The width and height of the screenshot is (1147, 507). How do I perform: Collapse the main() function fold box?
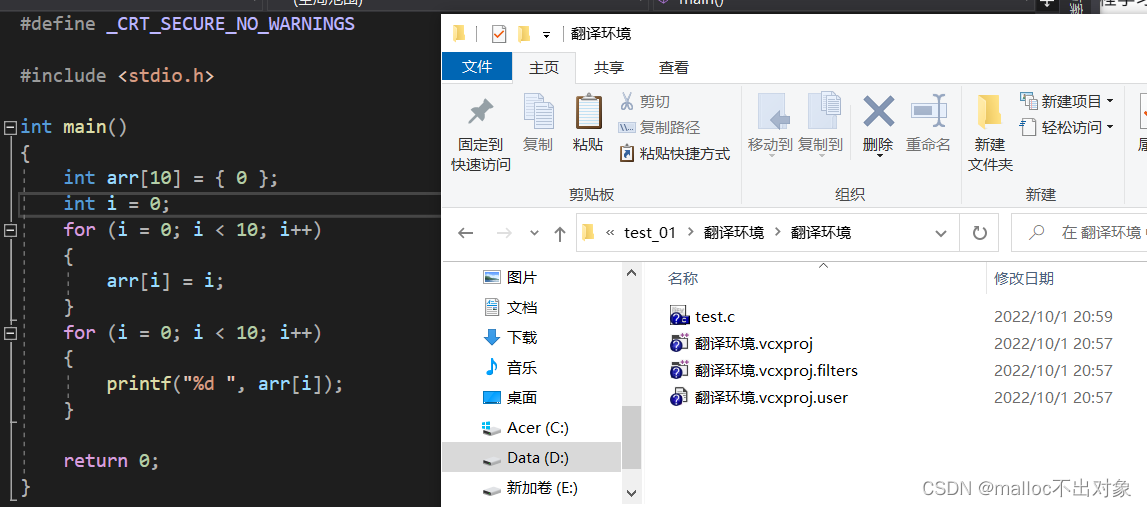10,127
